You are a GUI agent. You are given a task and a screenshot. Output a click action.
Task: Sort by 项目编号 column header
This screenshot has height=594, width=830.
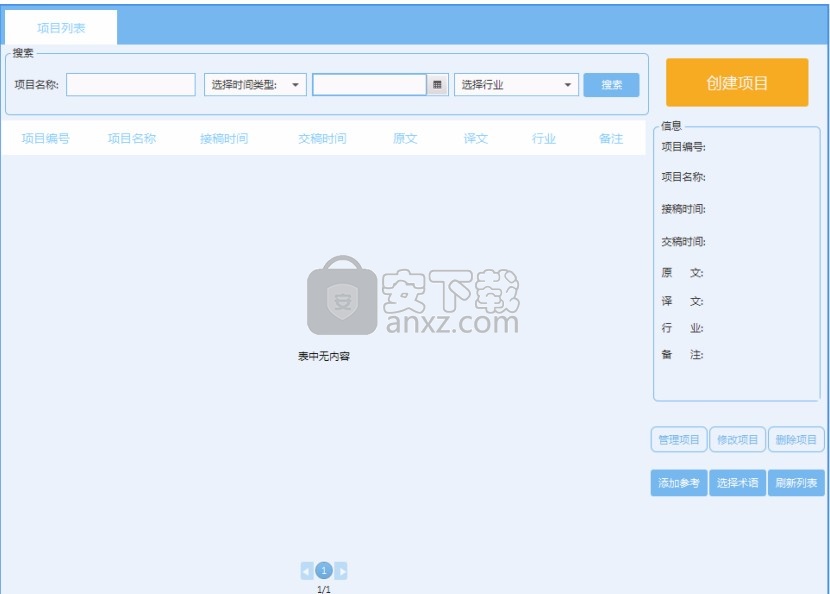[46, 139]
